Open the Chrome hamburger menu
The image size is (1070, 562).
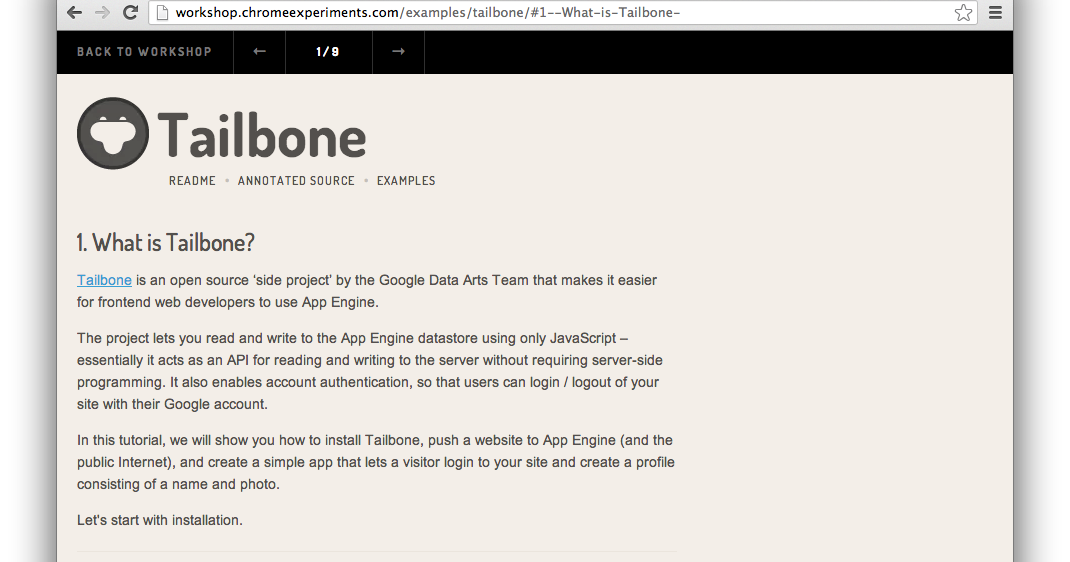coord(996,12)
